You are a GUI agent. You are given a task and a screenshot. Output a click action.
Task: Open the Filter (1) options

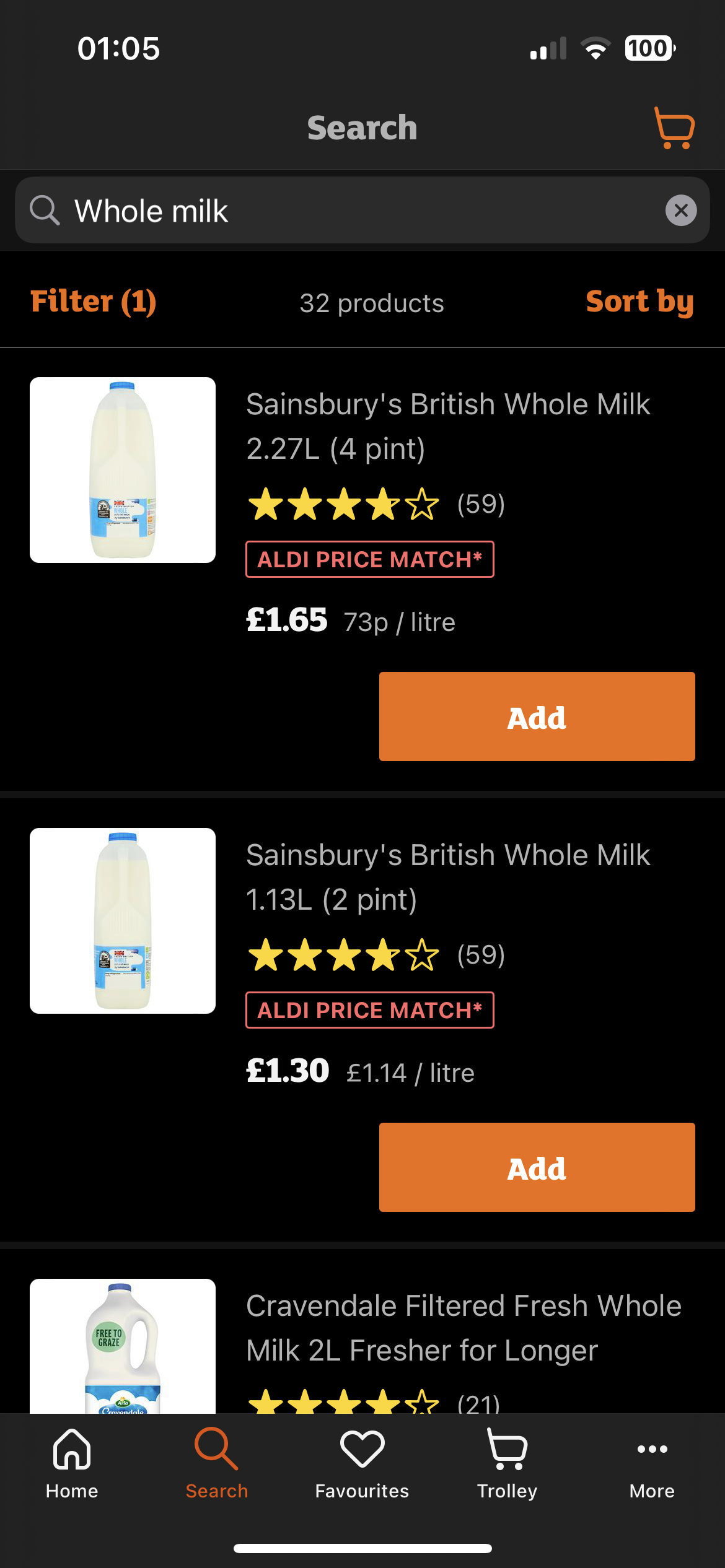pyautogui.click(x=94, y=302)
